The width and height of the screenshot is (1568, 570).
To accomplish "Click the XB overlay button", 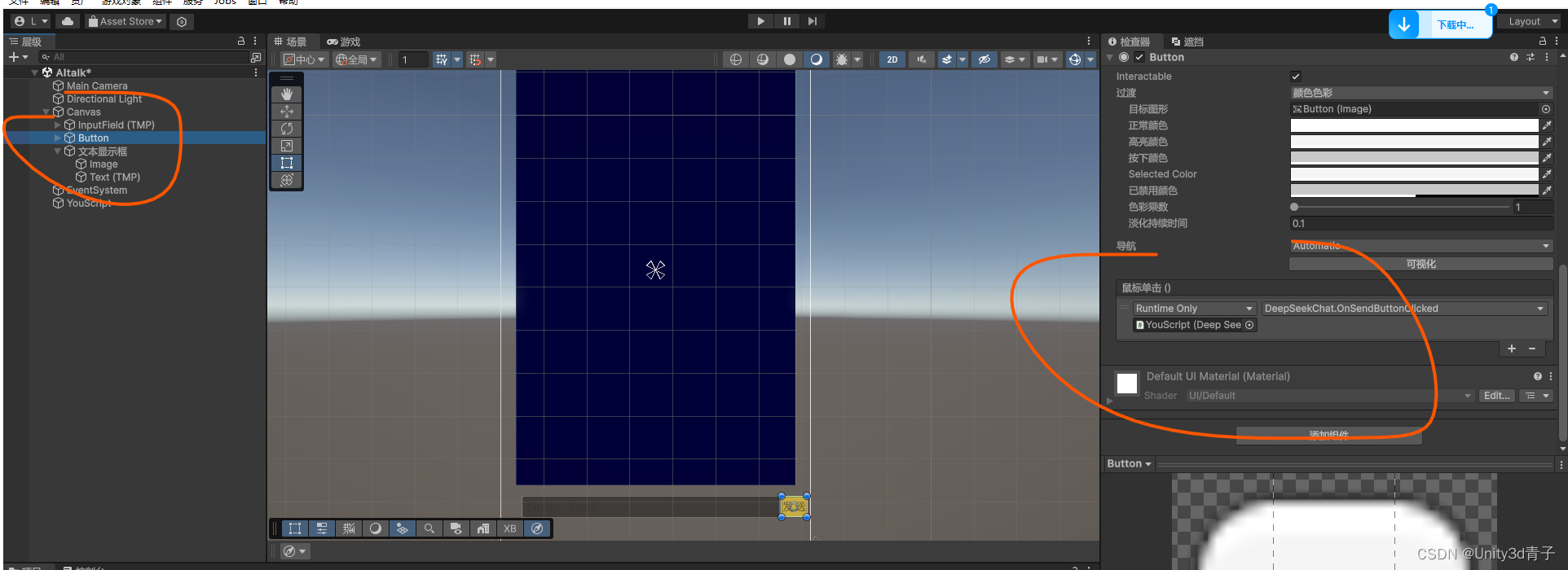I will pyautogui.click(x=509, y=528).
